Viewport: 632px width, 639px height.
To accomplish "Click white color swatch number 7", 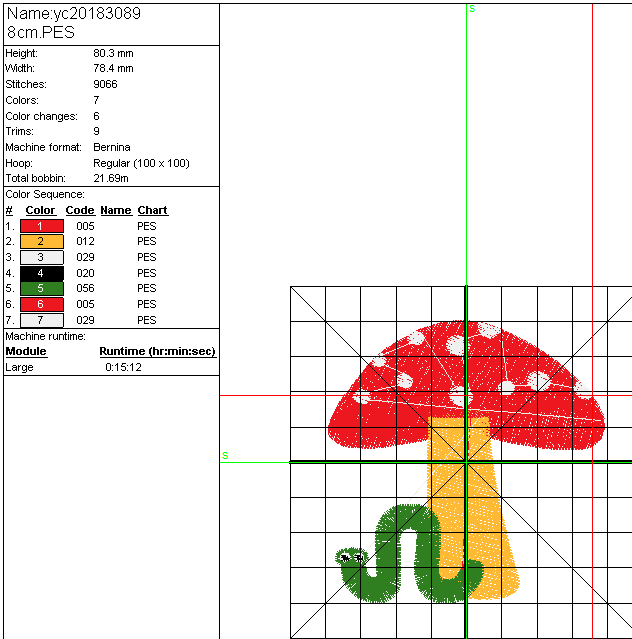I will 42,320.
